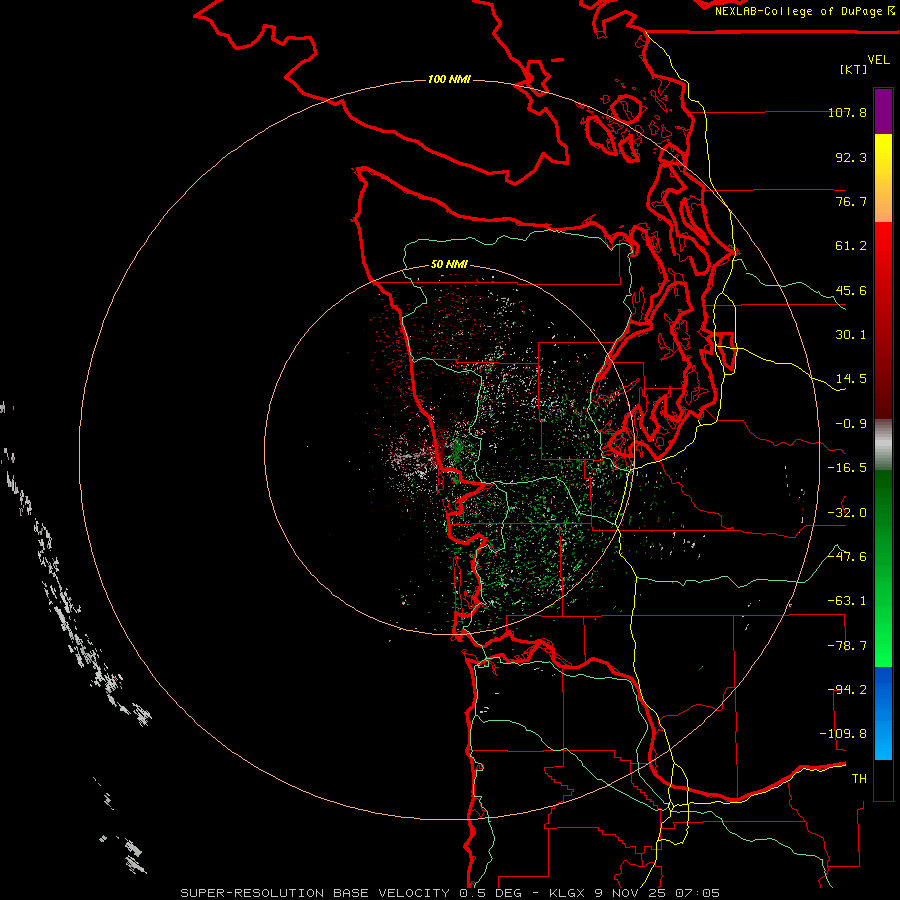Pick the gray near-zero segment of the scale
The height and width of the screenshot is (900, 900).
pyautogui.click(x=883, y=445)
